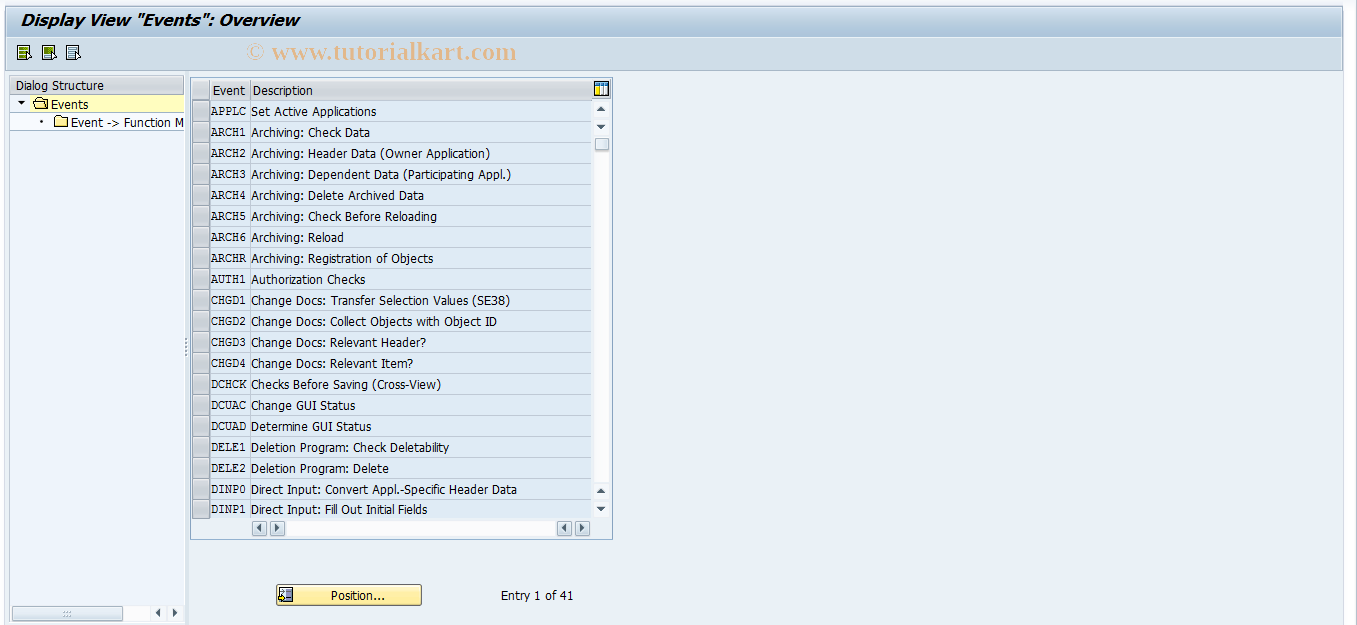Image resolution: width=1357 pixels, height=625 pixels.
Task: Click 'Archiving: Check Data' description
Action: 420,132
